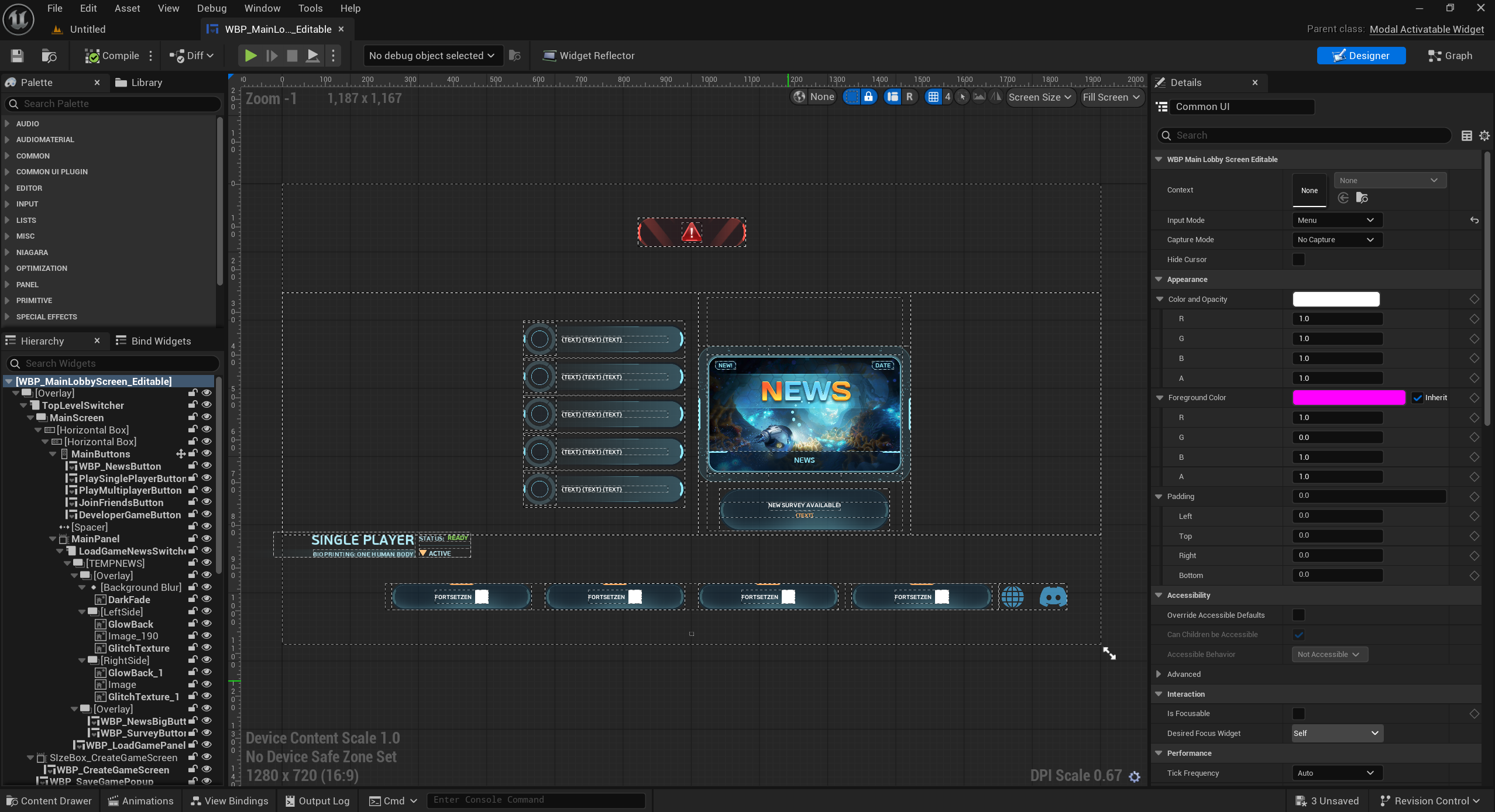This screenshot has width=1495, height=812.
Task: Toggle lock on MainScreen widget
Action: tap(193, 417)
